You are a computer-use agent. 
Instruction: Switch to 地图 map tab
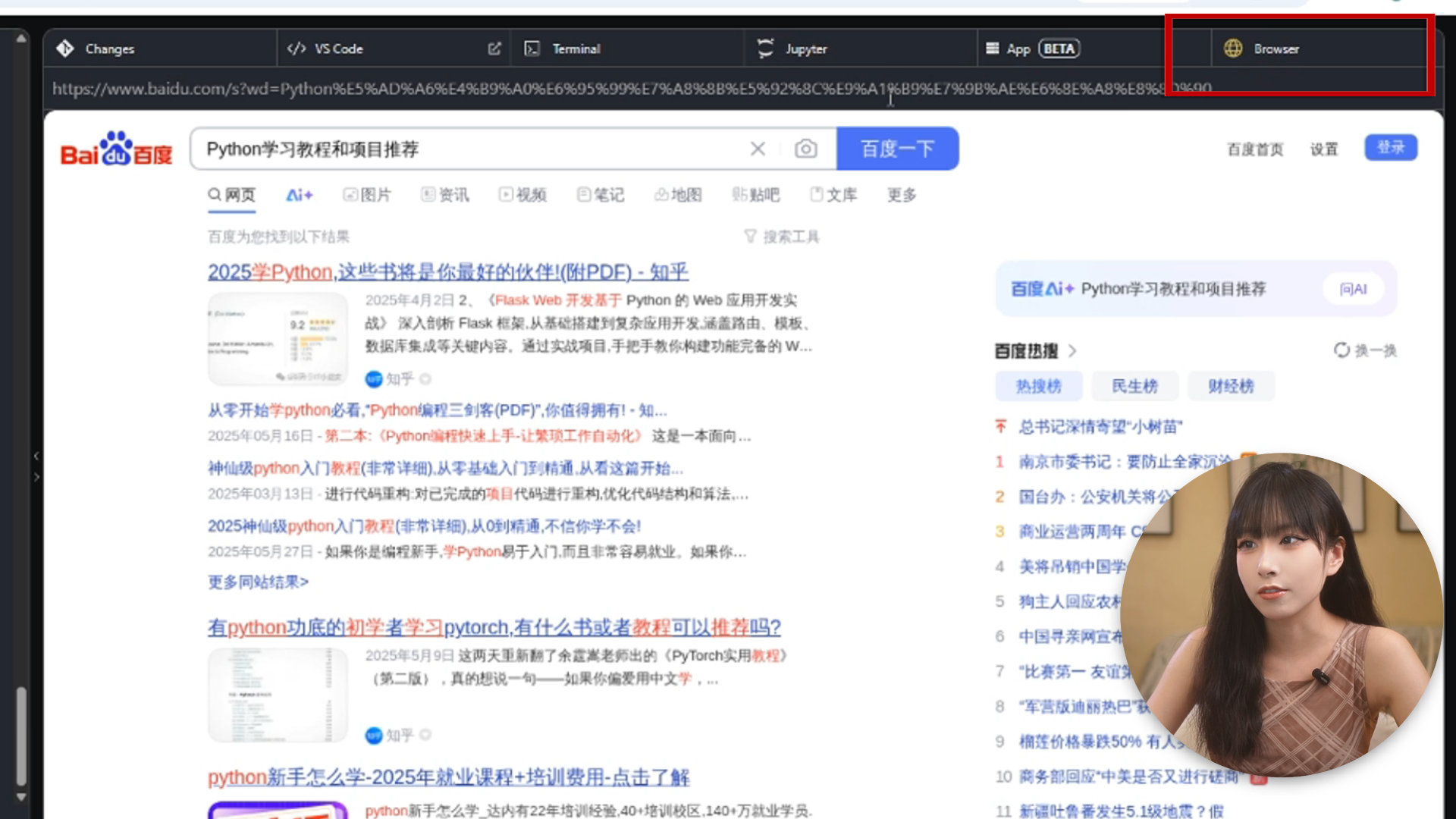click(x=678, y=195)
